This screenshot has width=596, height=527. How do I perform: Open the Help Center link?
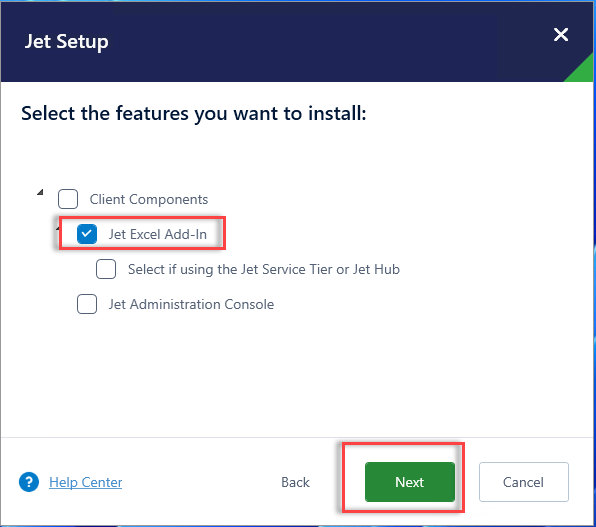pyautogui.click(x=86, y=482)
